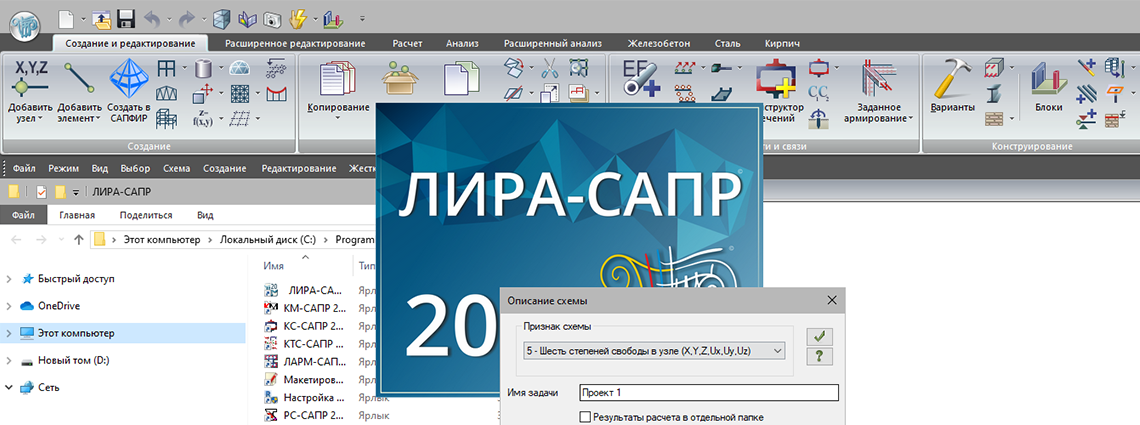Click Create in SAPFIR icon
Viewport: 1140px width, 425px height.
point(128,78)
